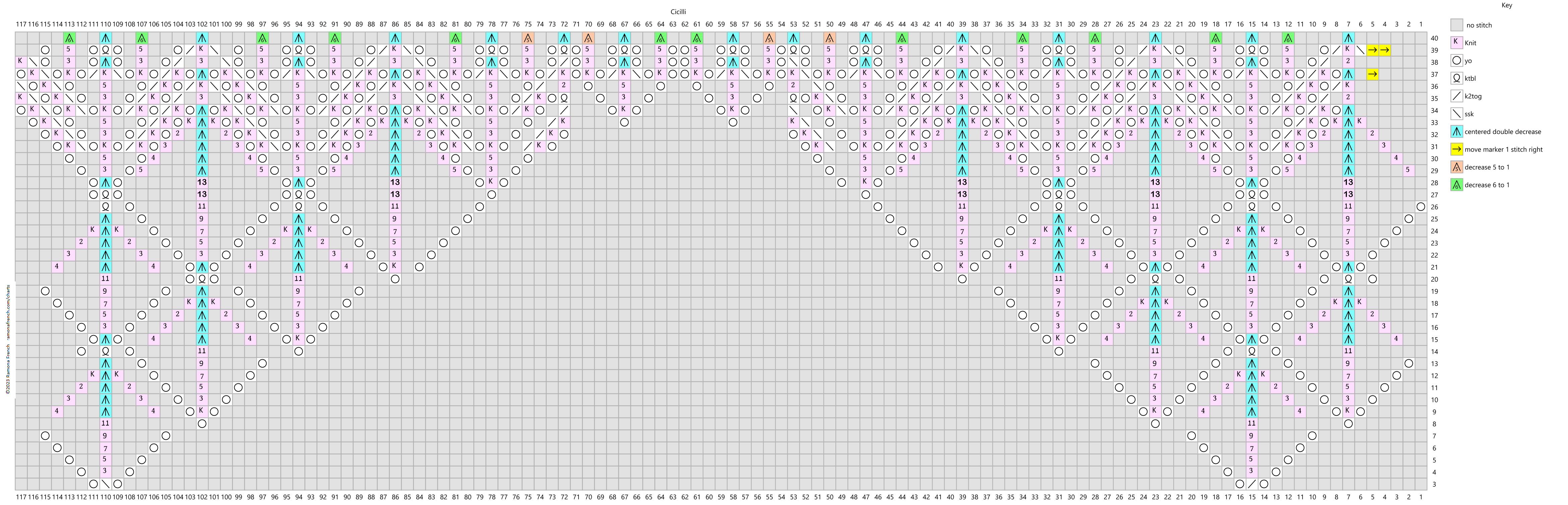Click the 'centered double decrease' key label text

[1502, 131]
